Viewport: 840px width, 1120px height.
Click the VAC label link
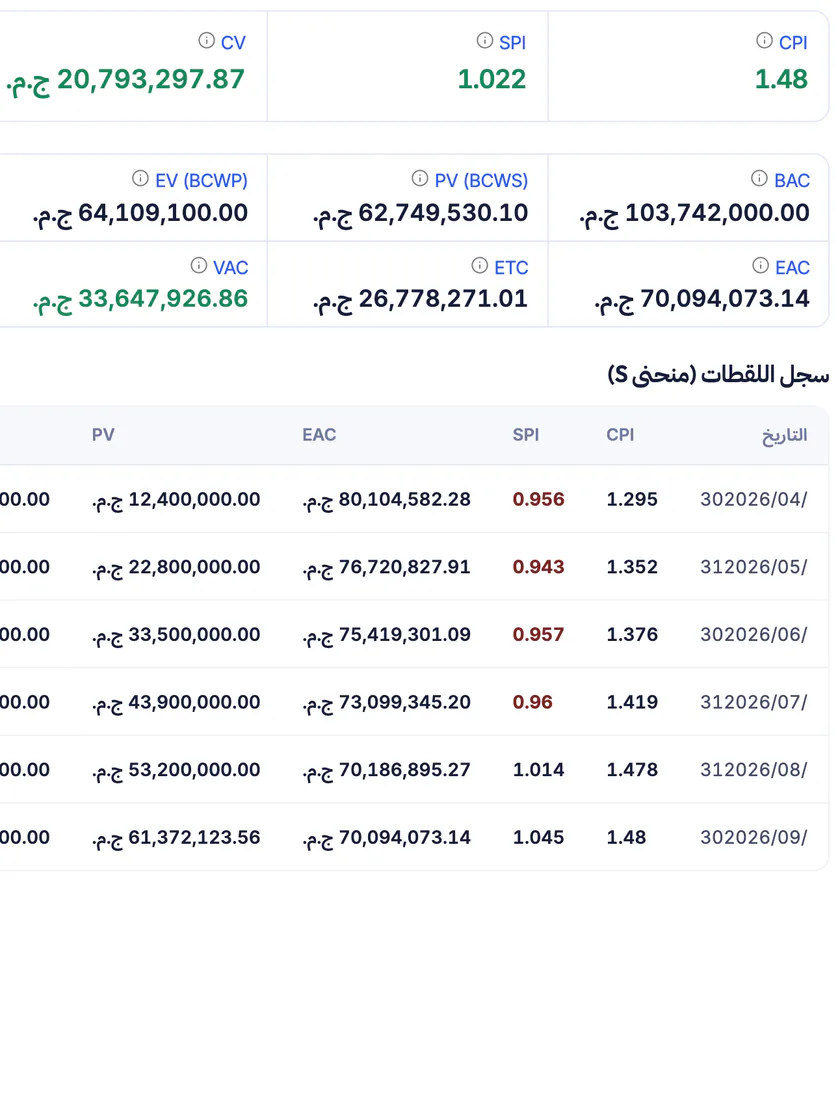[231, 268]
